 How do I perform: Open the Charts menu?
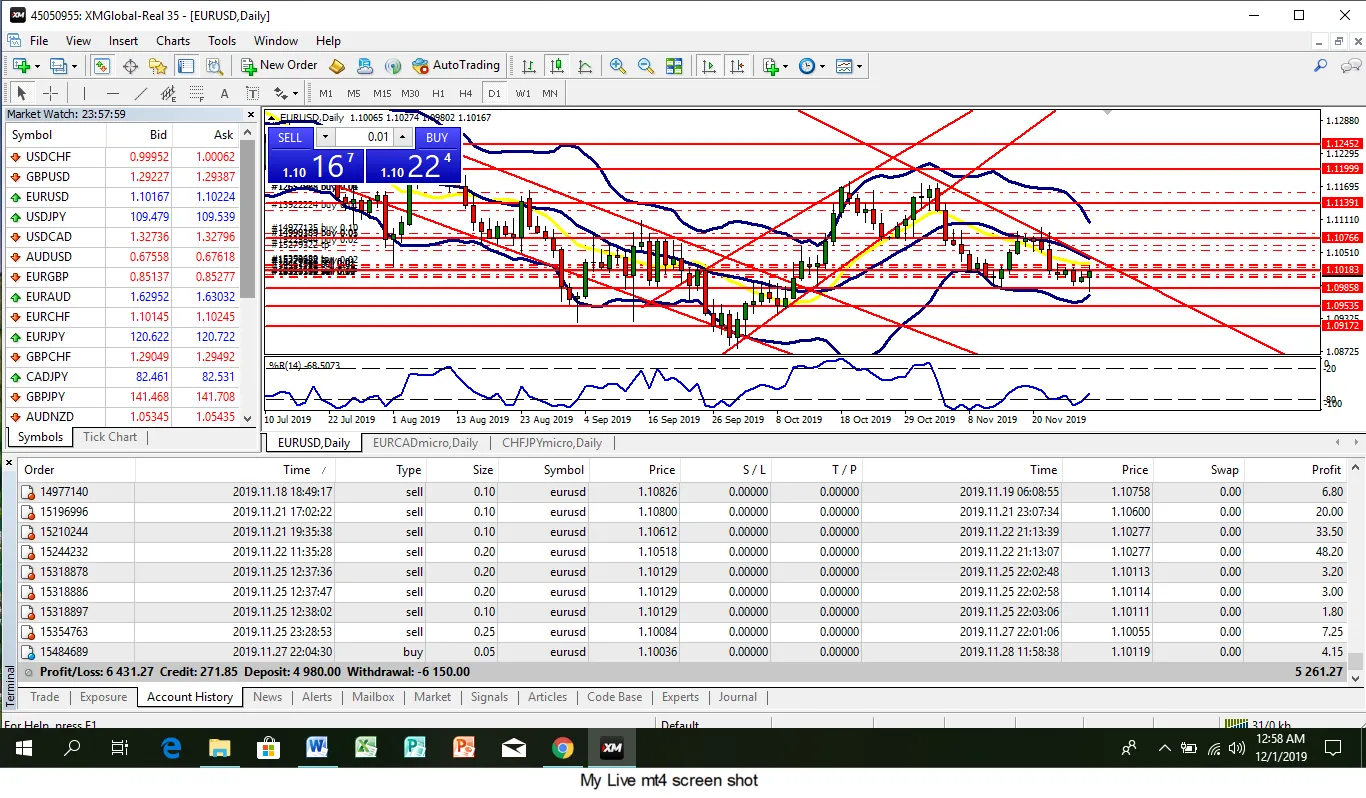(x=173, y=41)
